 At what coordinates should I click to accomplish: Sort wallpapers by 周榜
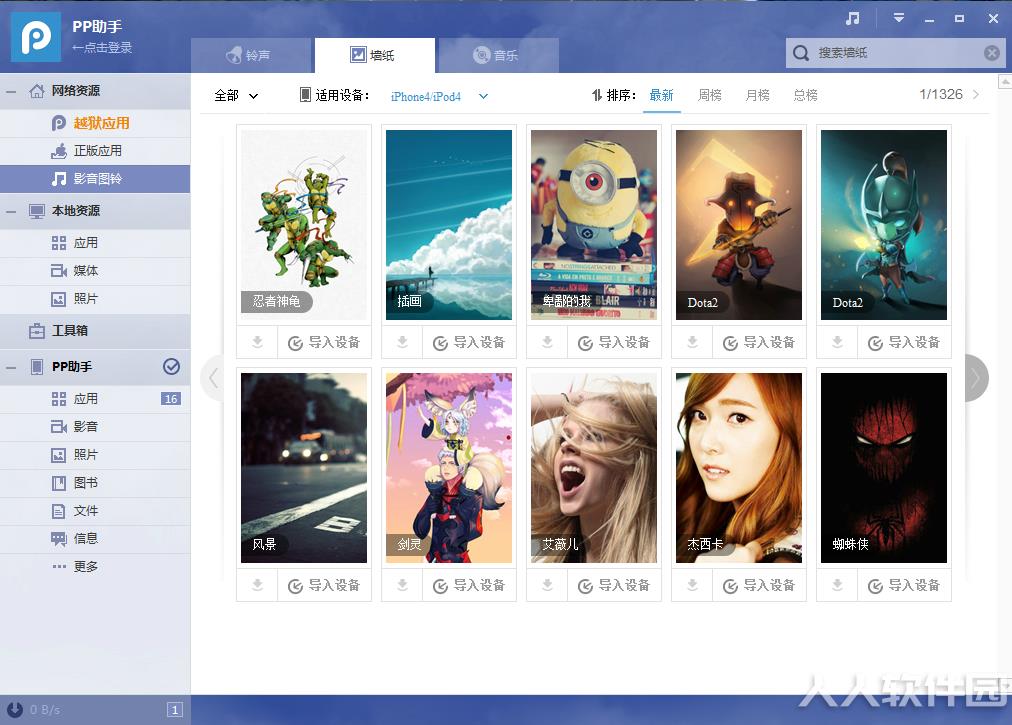click(709, 96)
